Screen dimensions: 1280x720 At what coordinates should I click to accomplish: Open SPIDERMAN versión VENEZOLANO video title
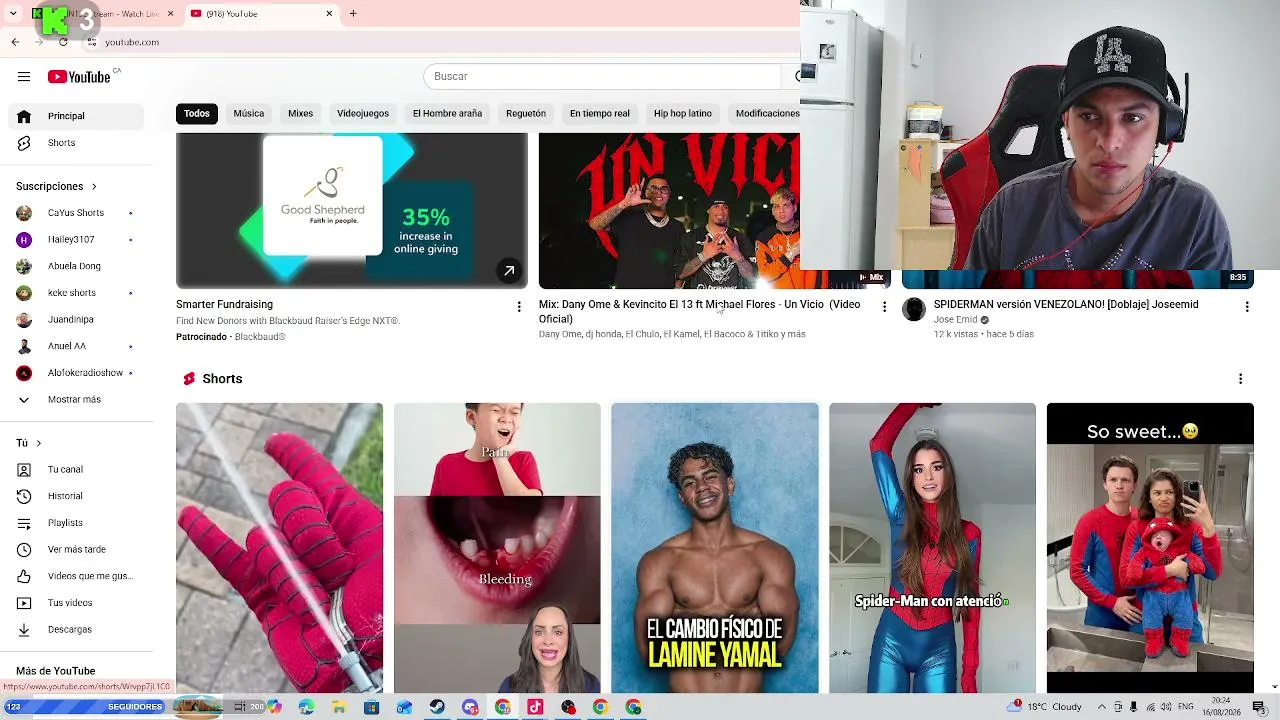click(x=1066, y=305)
